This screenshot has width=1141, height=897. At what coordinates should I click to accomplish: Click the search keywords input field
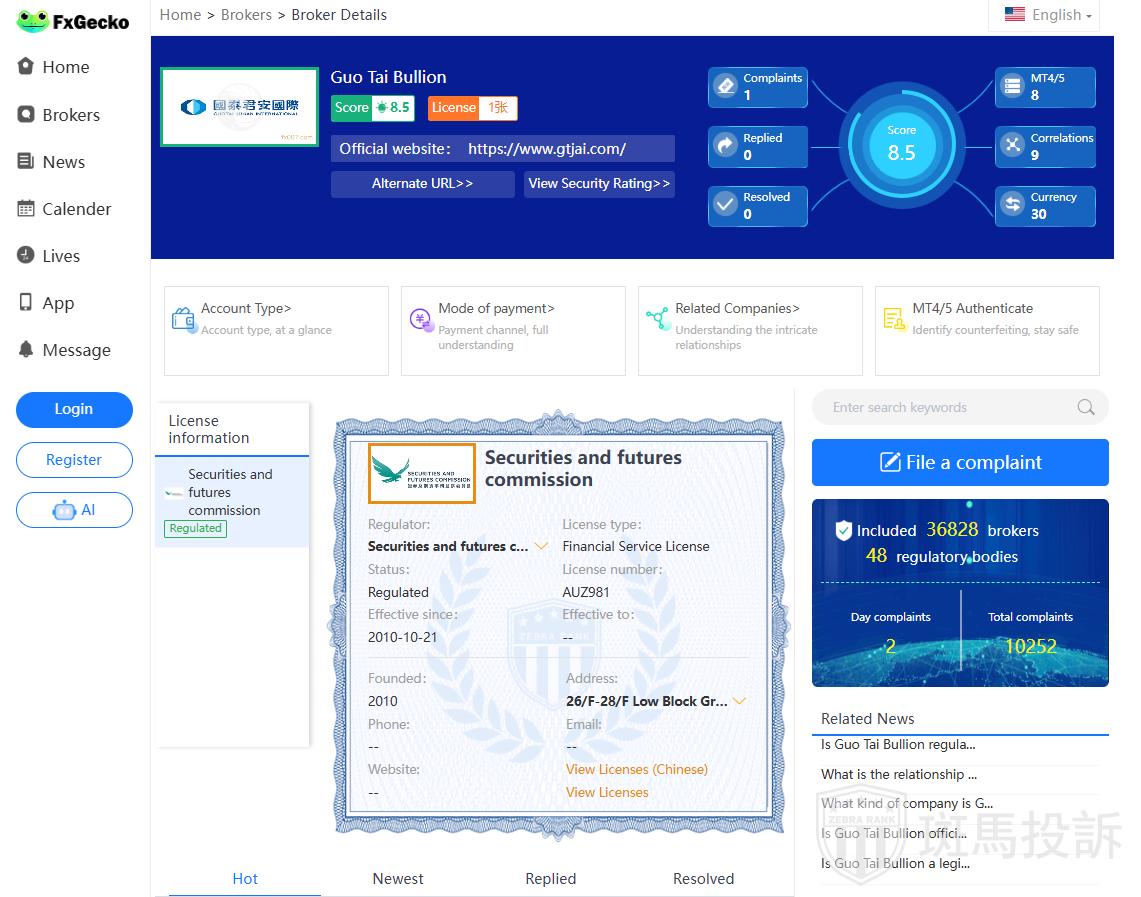[x=945, y=407]
